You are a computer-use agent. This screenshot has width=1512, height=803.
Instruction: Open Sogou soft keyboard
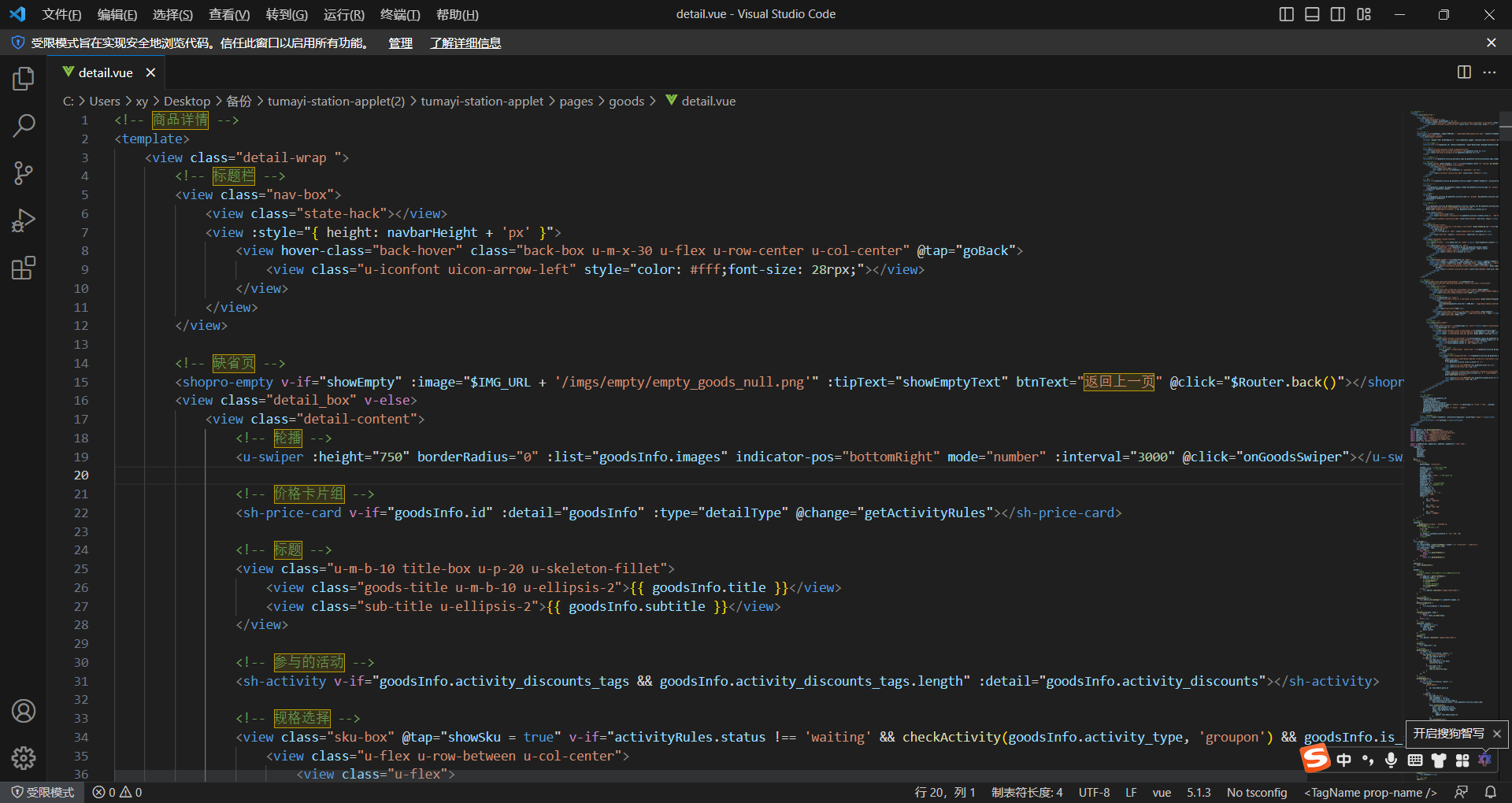(1415, 760)
